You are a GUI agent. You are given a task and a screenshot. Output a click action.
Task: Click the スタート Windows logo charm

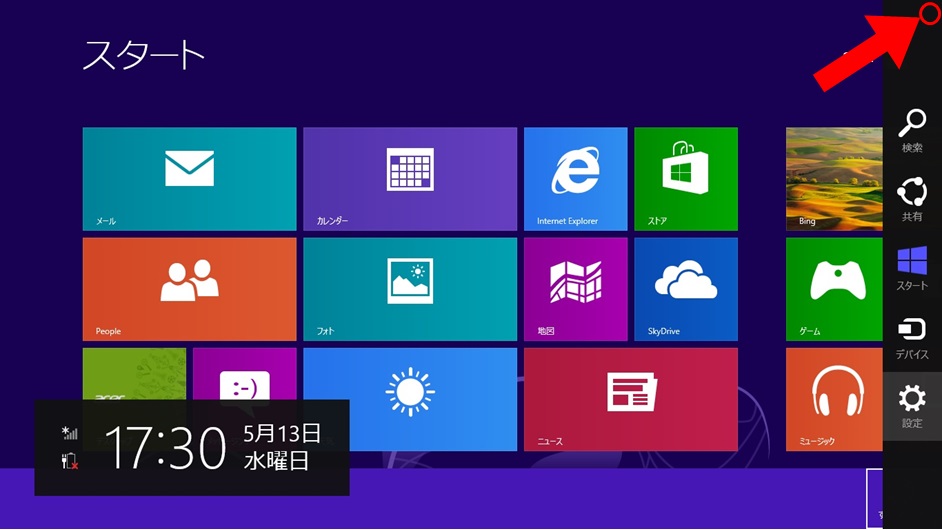(912, 268)
